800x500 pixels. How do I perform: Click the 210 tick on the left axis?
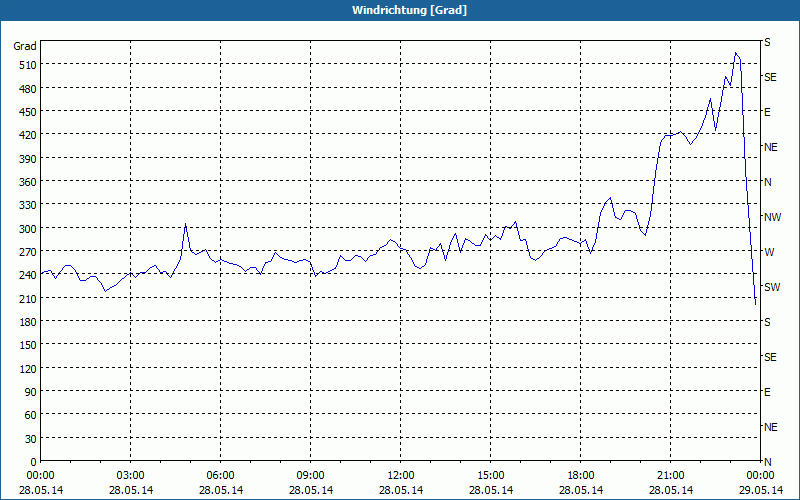pos(28,298)
